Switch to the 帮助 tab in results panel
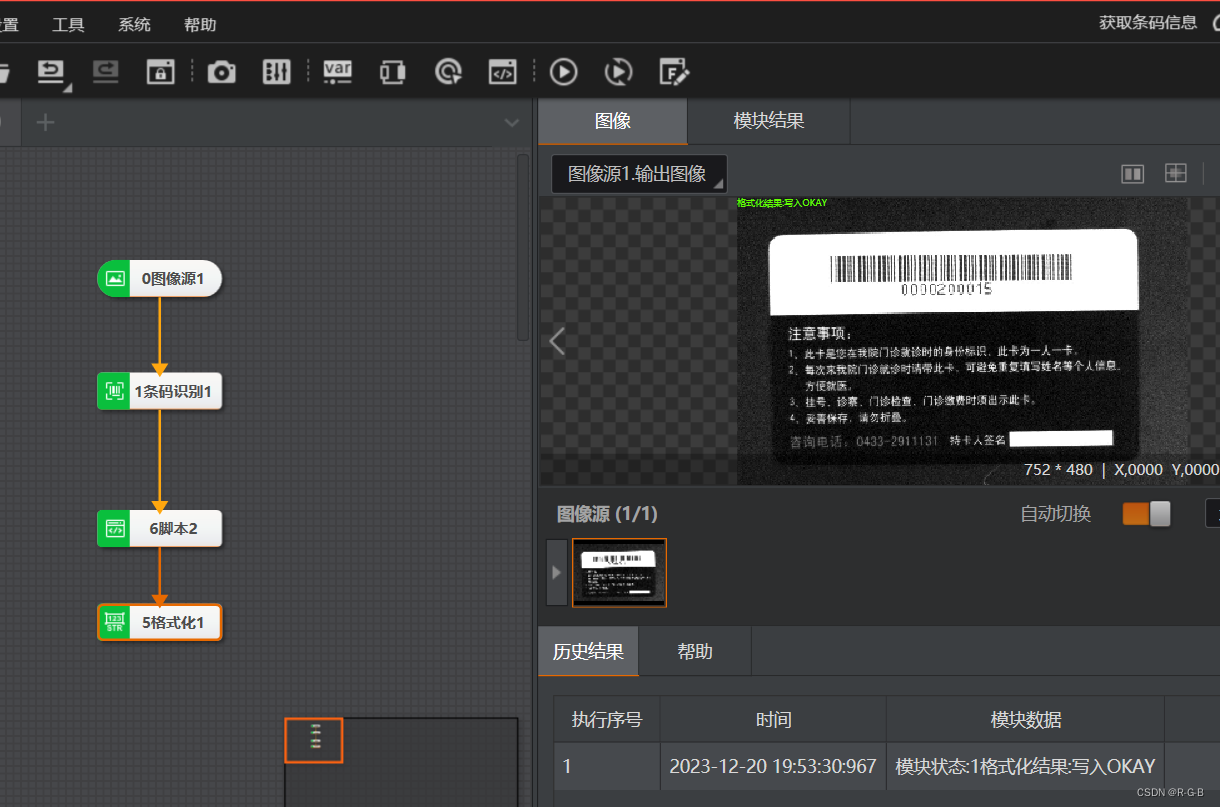Image resolution: width=1220 pixels, height=807 pixels. (695, 652)
